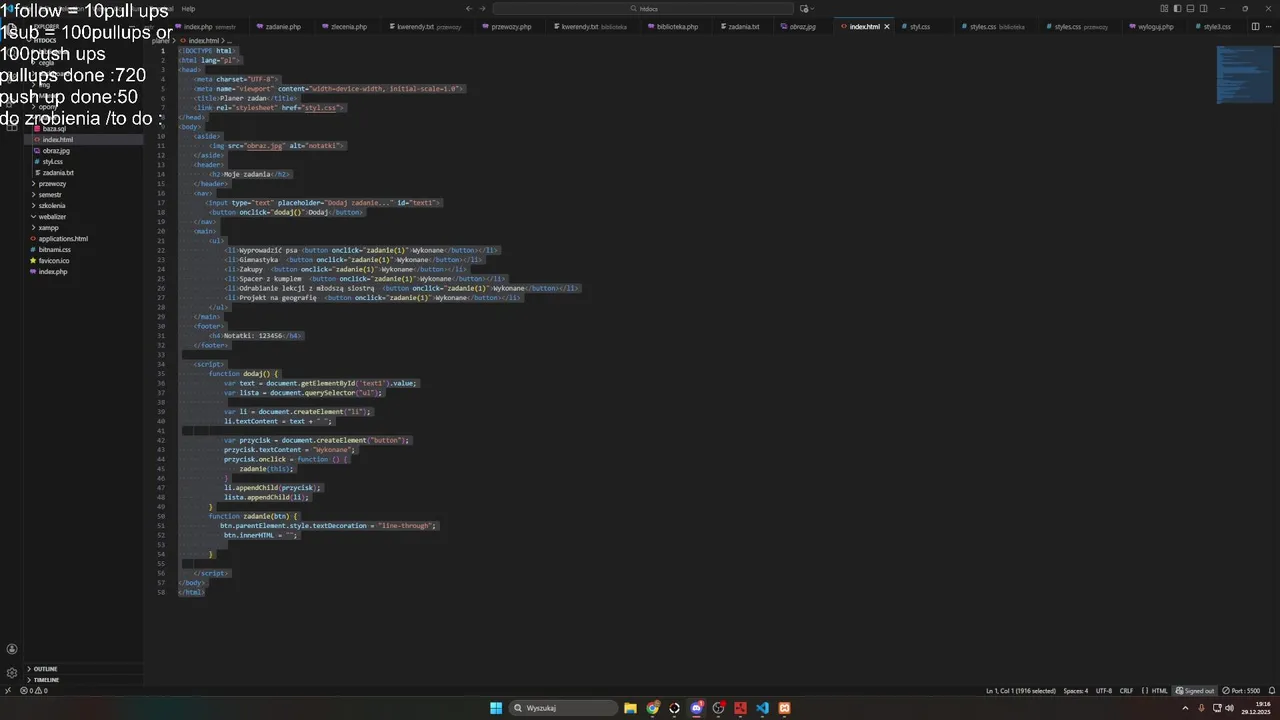Open Chrome from the taskbar
This screenshot has width=1280, height=720.
point(653,708)
